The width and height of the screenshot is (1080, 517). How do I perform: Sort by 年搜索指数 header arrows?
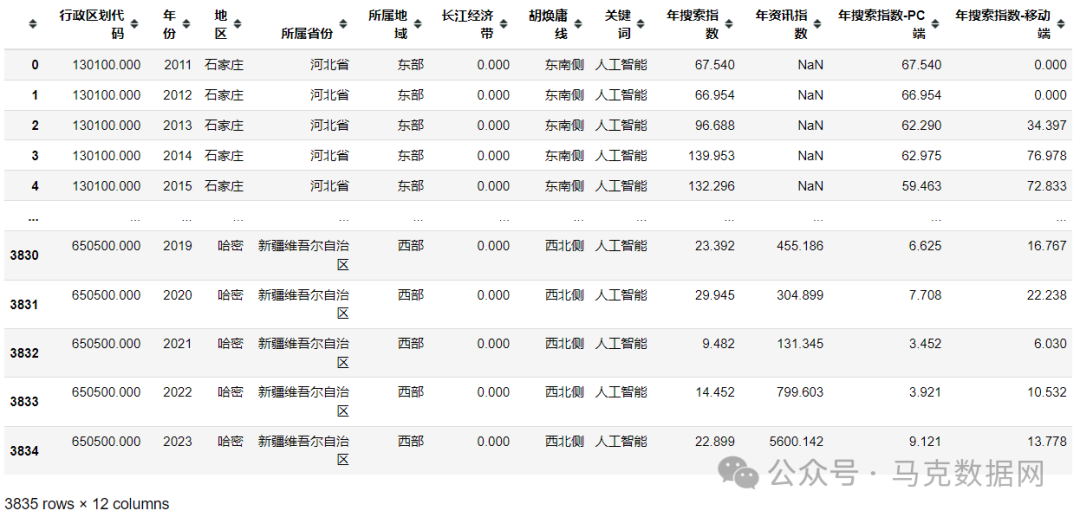click(x=729, y=24)
